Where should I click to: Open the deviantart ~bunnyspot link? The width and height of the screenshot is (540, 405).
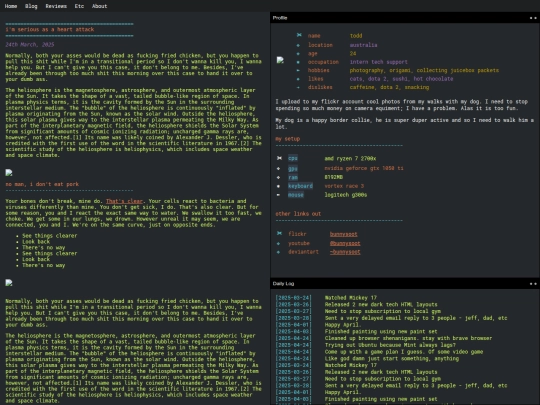345,252
